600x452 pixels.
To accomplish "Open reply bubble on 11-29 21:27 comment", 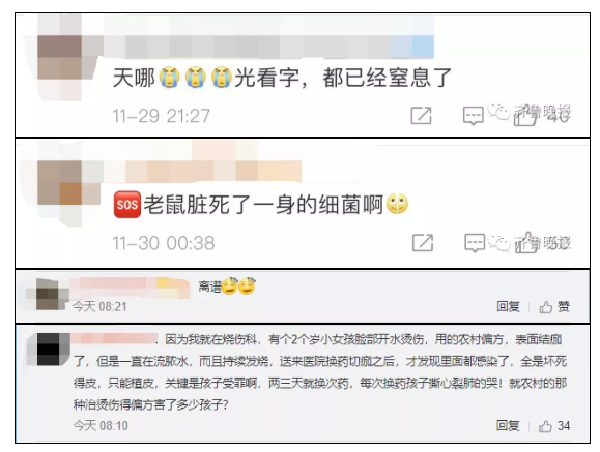I will pyautogui.click(x=473, y=116).
